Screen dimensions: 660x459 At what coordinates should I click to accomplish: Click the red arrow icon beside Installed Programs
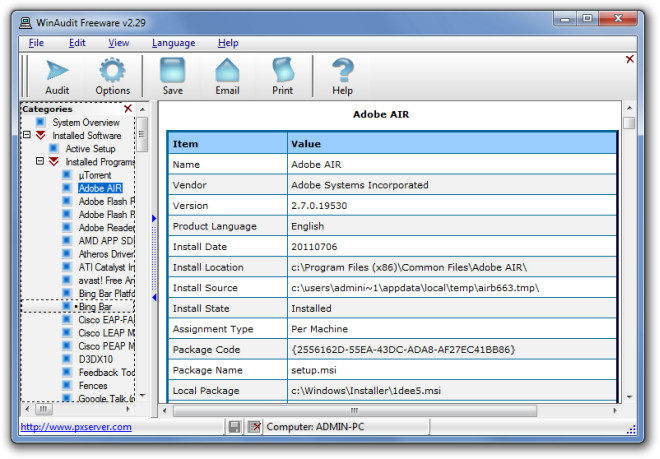(x=54, y=162)
